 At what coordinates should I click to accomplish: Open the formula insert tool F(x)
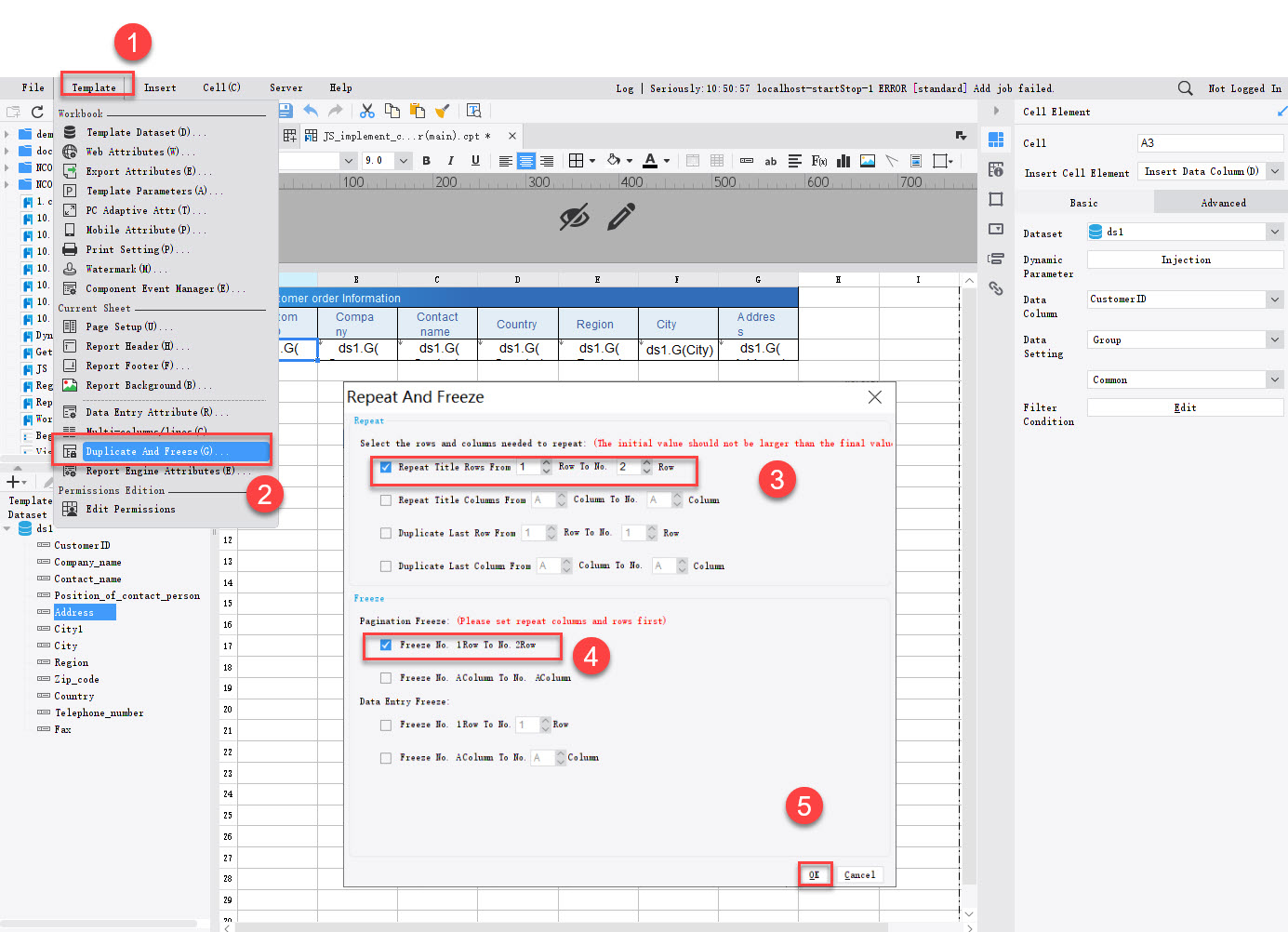click(x=819, y=160)
